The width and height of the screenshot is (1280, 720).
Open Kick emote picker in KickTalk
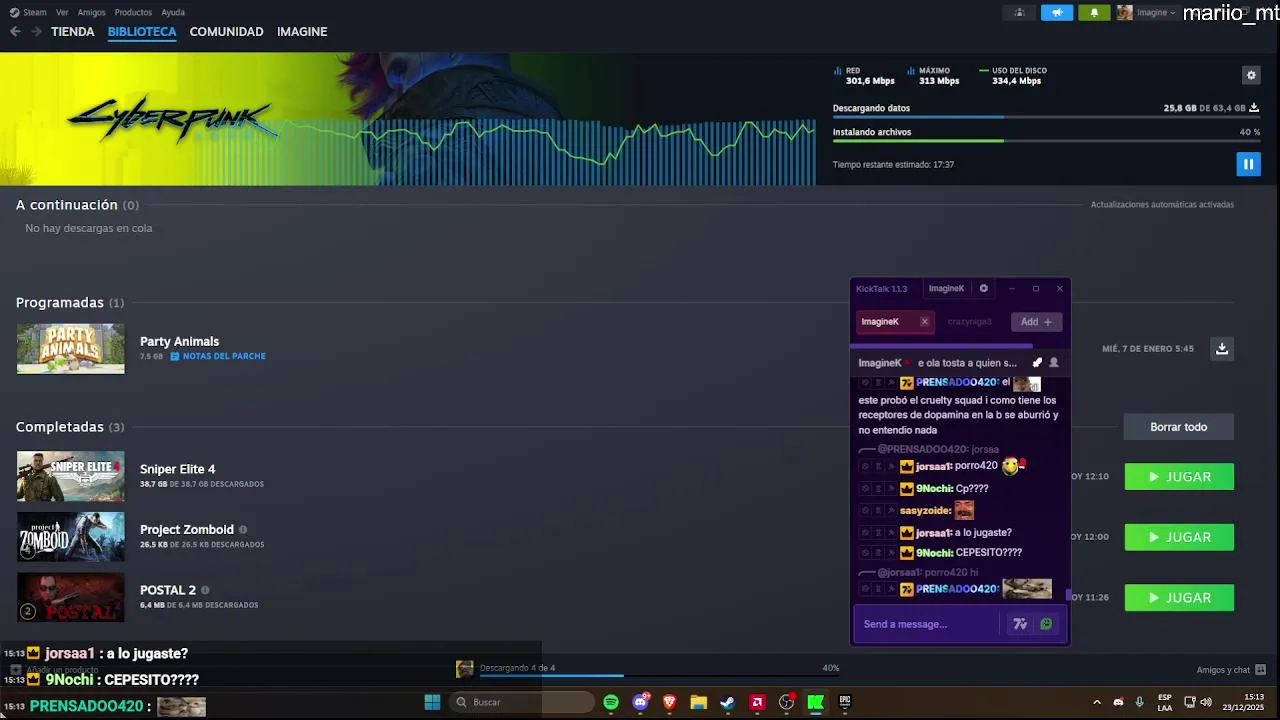pos(1046,624)
